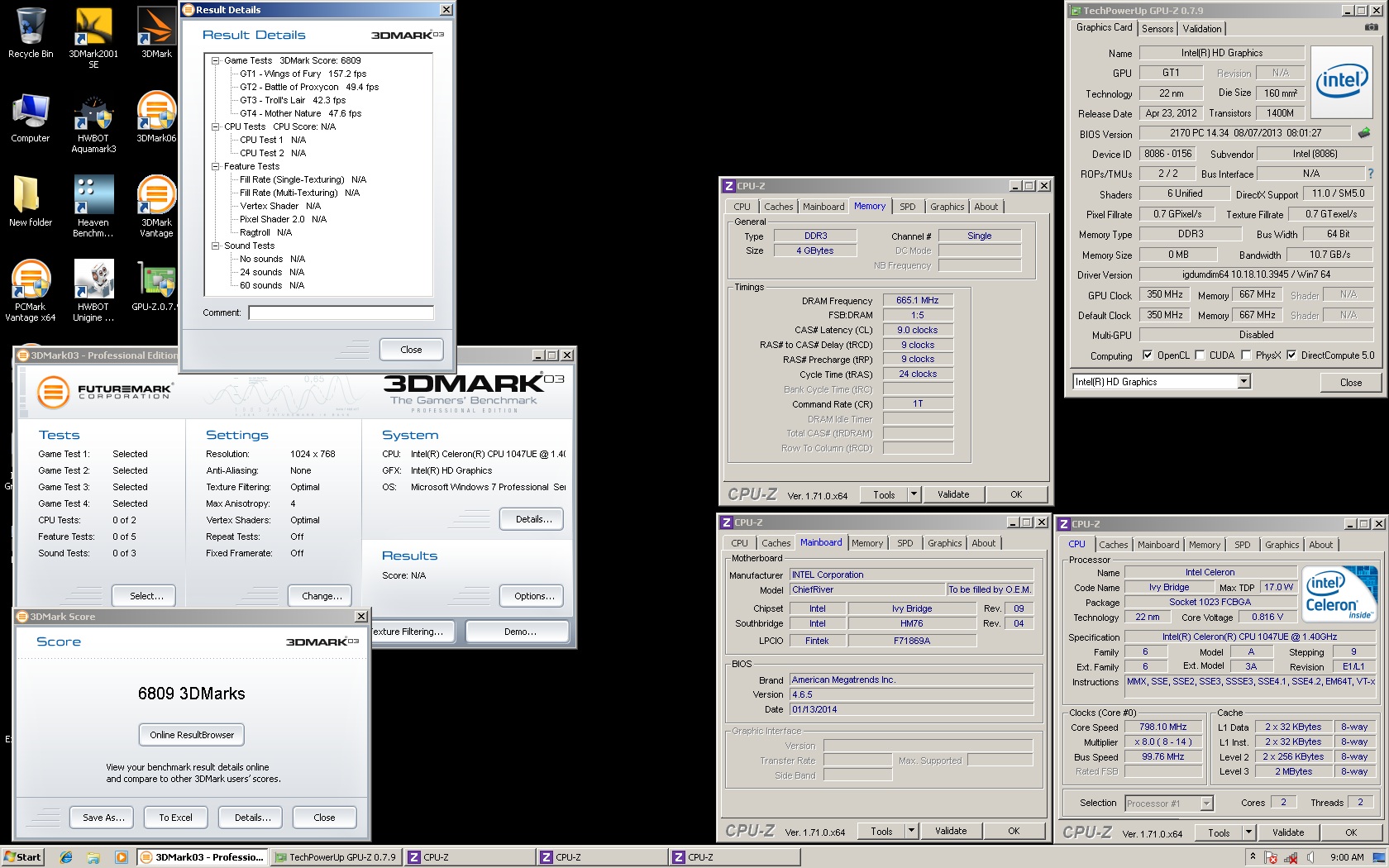Open HWBOT Aquamark3 desktop shortcut
This screenshot has height=868, width=1389.
93,124
